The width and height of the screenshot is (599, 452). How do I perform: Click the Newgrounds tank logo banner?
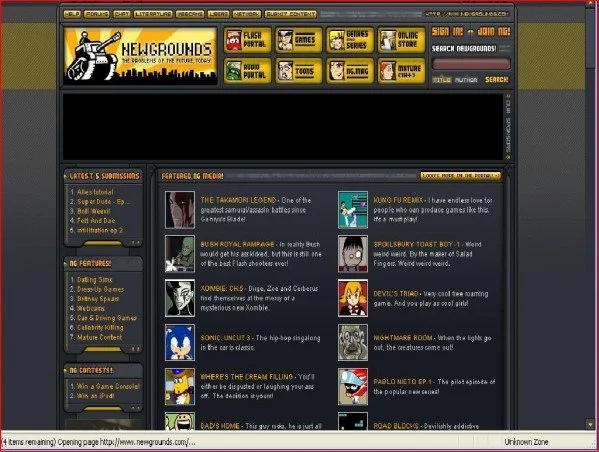click(x=140, y=55)
